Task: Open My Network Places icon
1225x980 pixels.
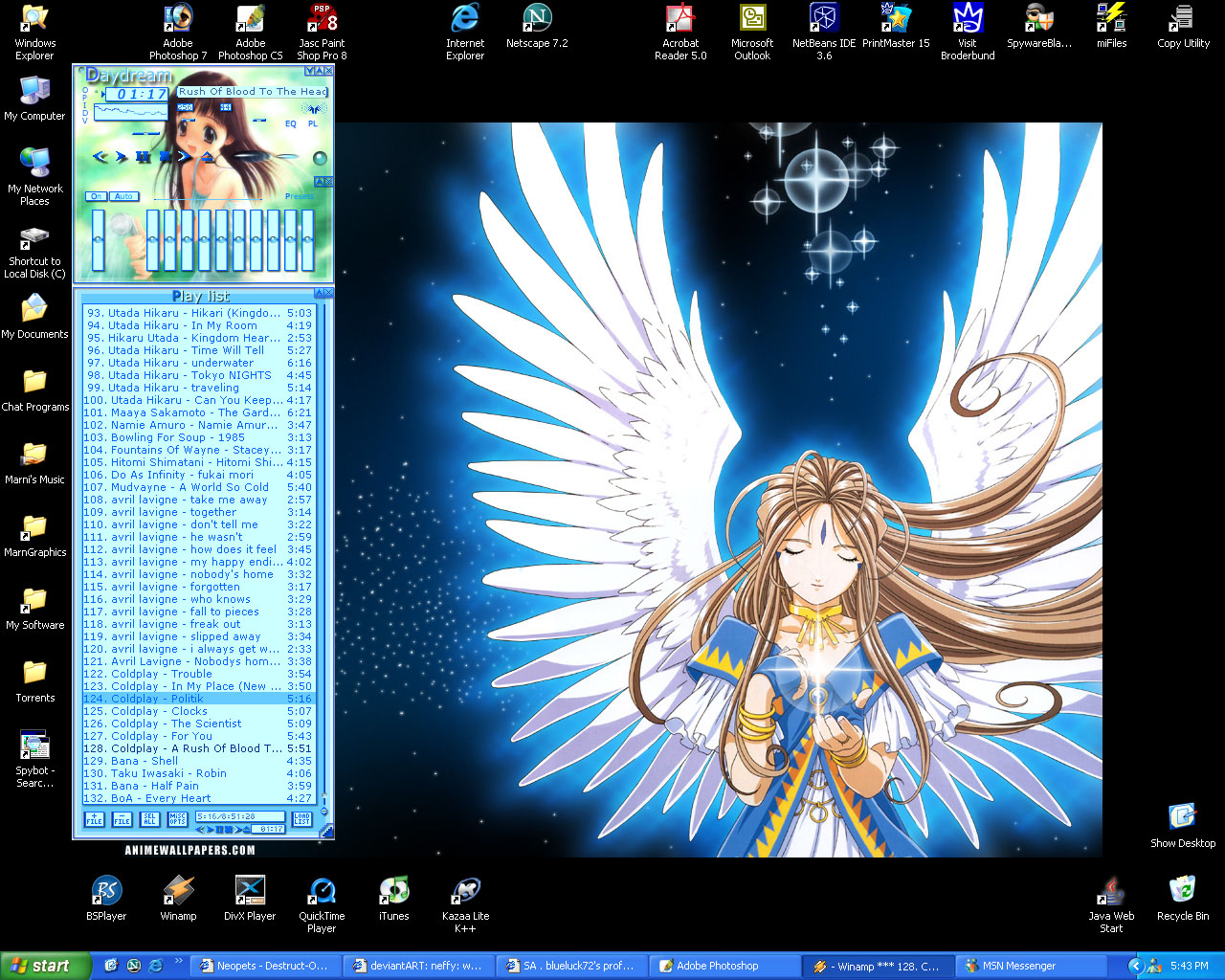Action: pos(34,177)
